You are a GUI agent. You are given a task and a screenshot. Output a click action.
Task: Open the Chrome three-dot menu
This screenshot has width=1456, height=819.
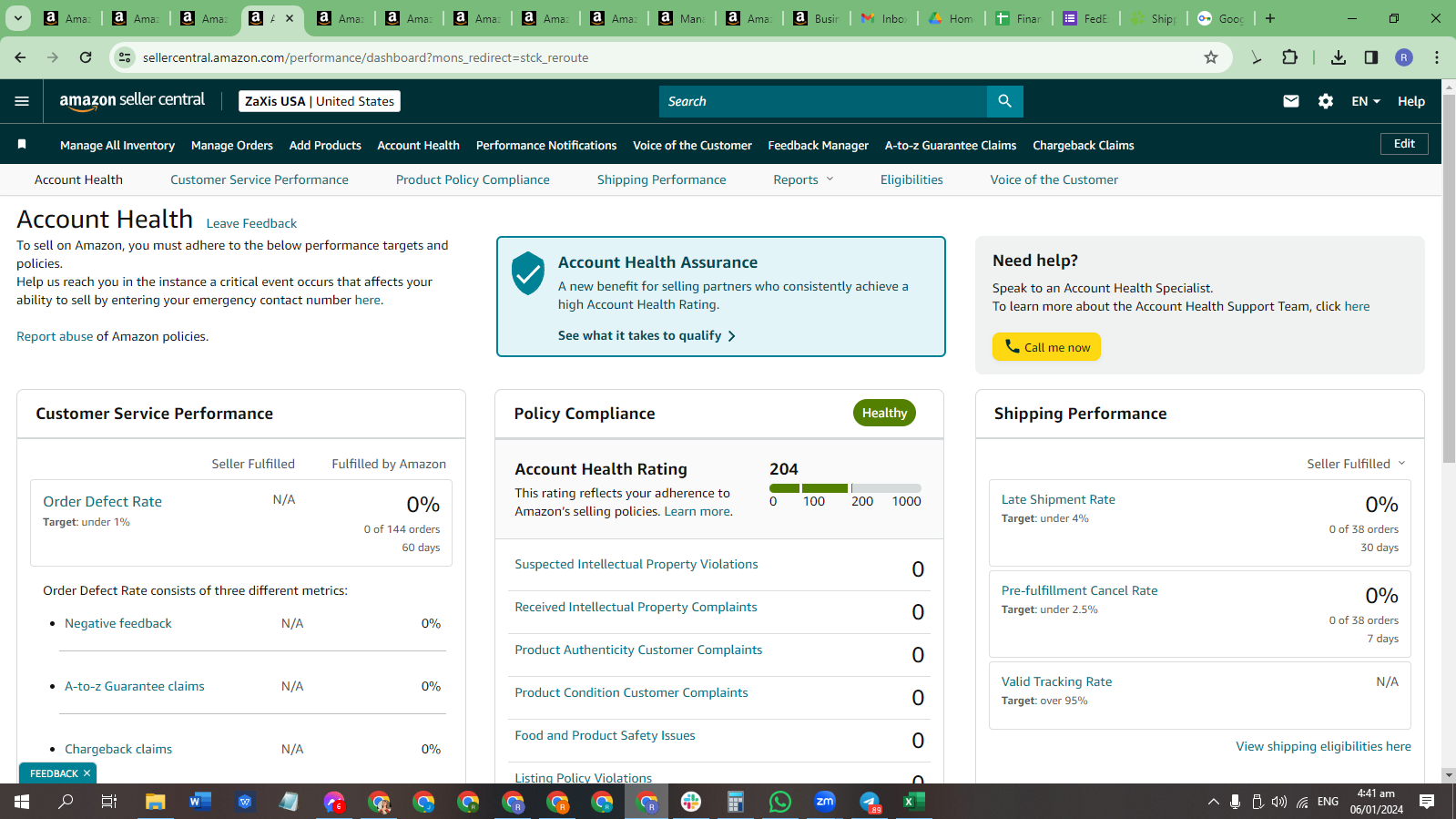point(1437,57)
